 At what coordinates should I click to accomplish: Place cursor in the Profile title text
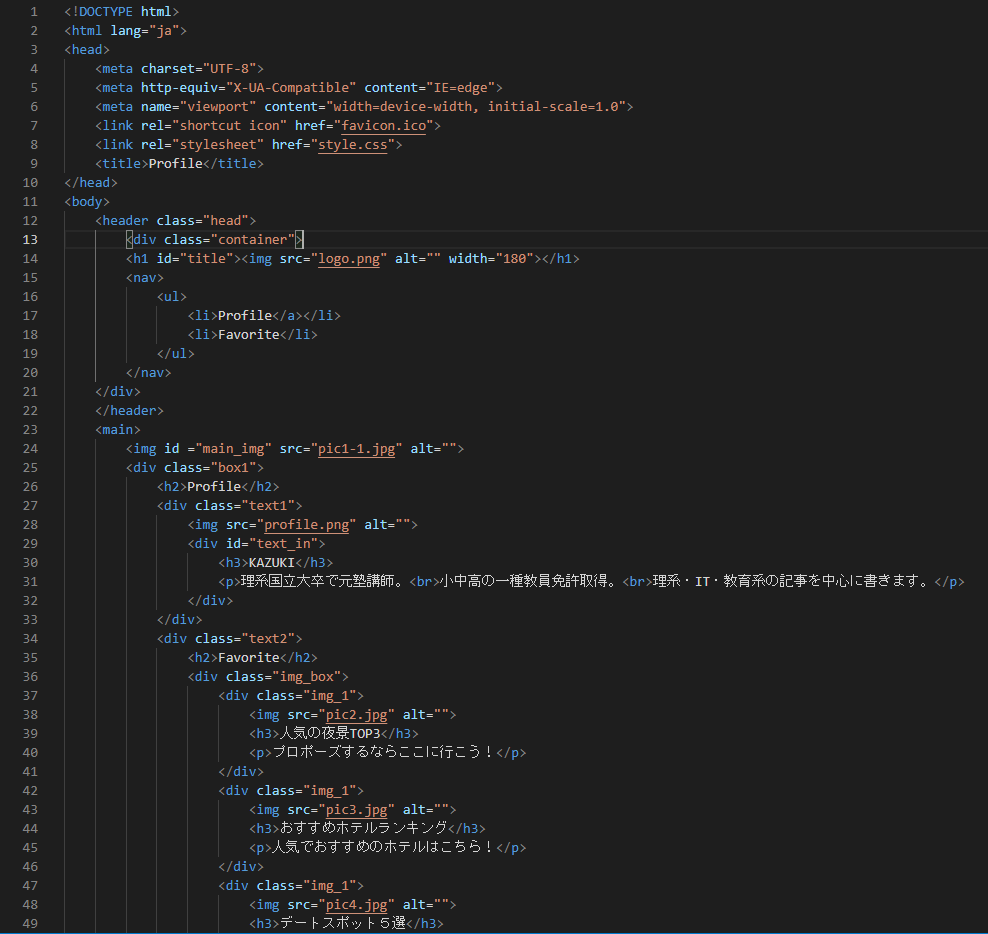click(175, 164)
